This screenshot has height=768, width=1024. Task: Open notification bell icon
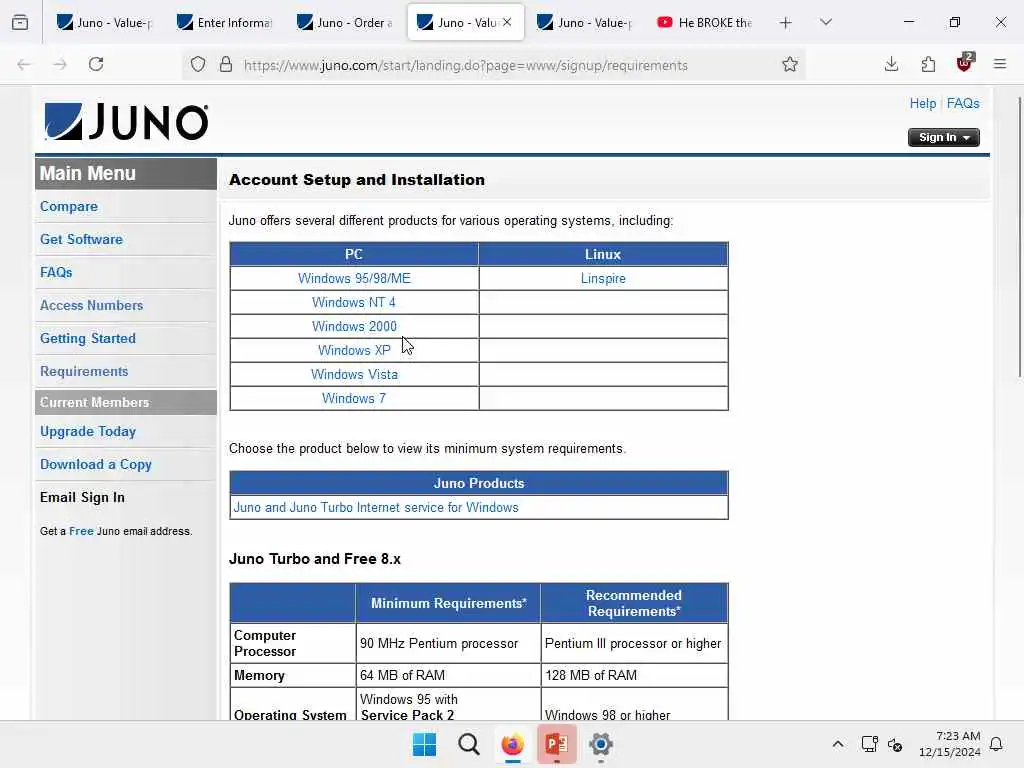pyautogui.click(x=996, y=744)
